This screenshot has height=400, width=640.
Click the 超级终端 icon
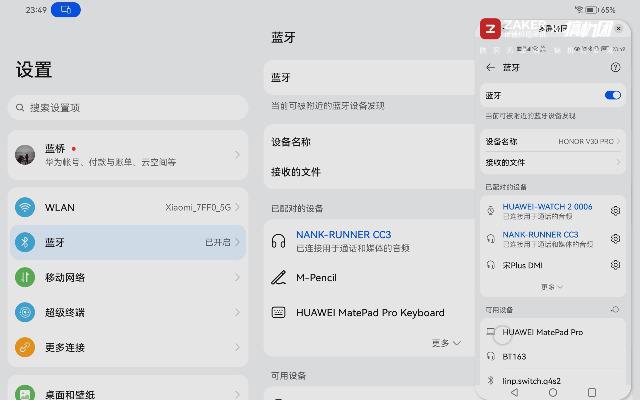[25, 313]
